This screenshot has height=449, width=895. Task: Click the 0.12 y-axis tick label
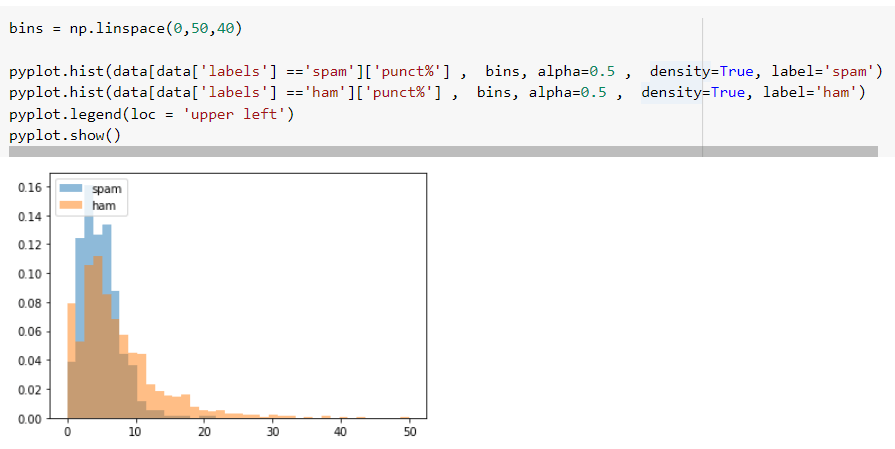30,245
